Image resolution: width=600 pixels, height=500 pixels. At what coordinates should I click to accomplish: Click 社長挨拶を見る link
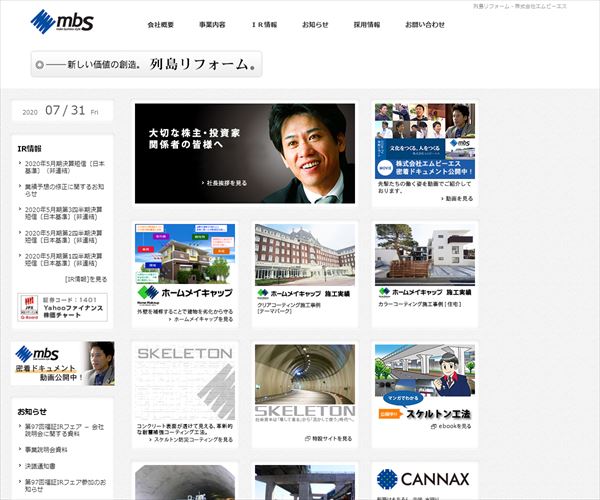225,183
